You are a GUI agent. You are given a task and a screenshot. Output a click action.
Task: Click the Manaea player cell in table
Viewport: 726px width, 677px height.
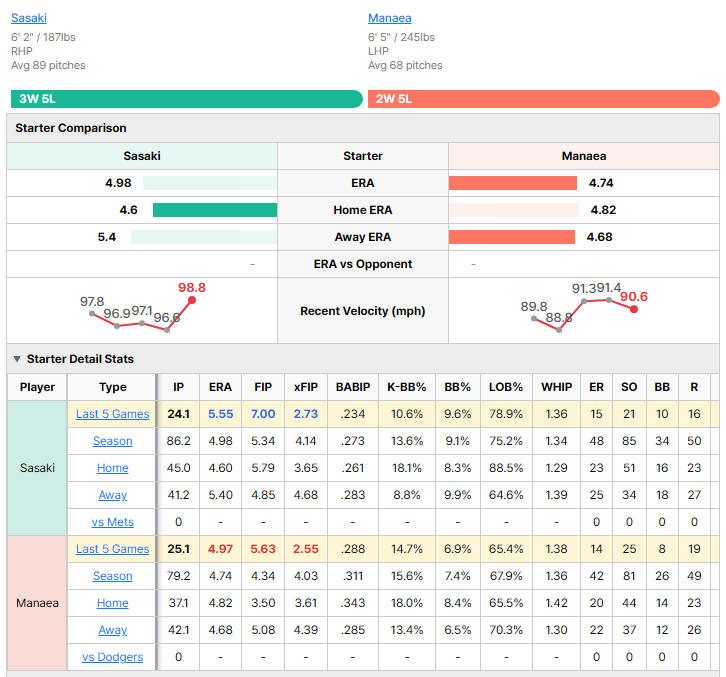pyautogui.click(x=38, y=603)
